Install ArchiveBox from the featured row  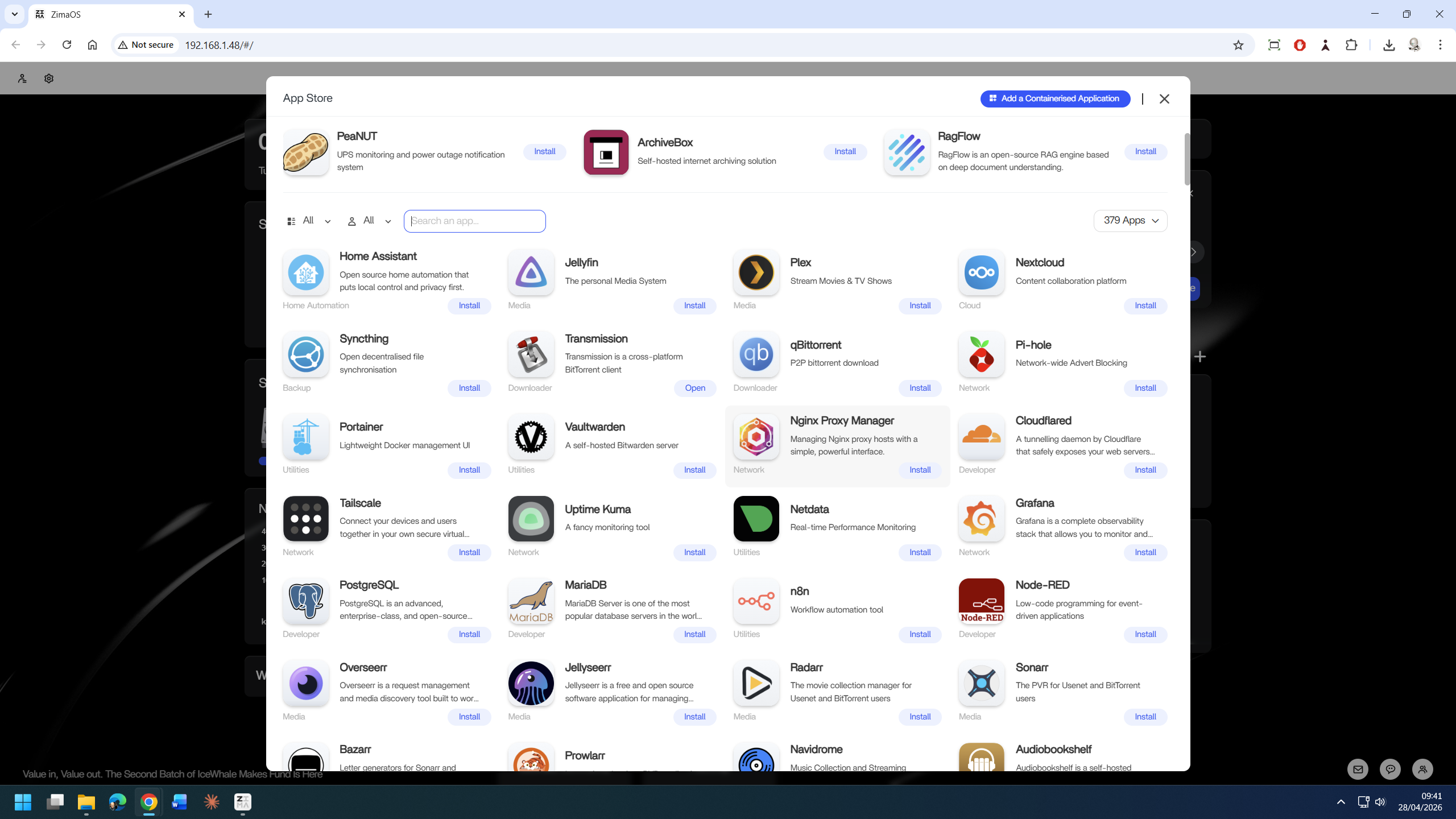tap(845, 151)
